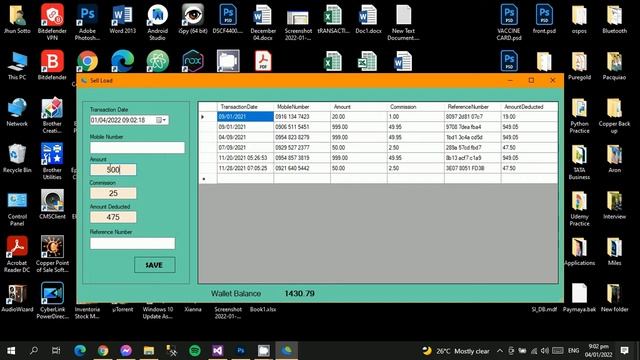Viewport: 640px width, 360px height.
Task: Open the Nox player desktop shortcut
Action: [193, 61]
